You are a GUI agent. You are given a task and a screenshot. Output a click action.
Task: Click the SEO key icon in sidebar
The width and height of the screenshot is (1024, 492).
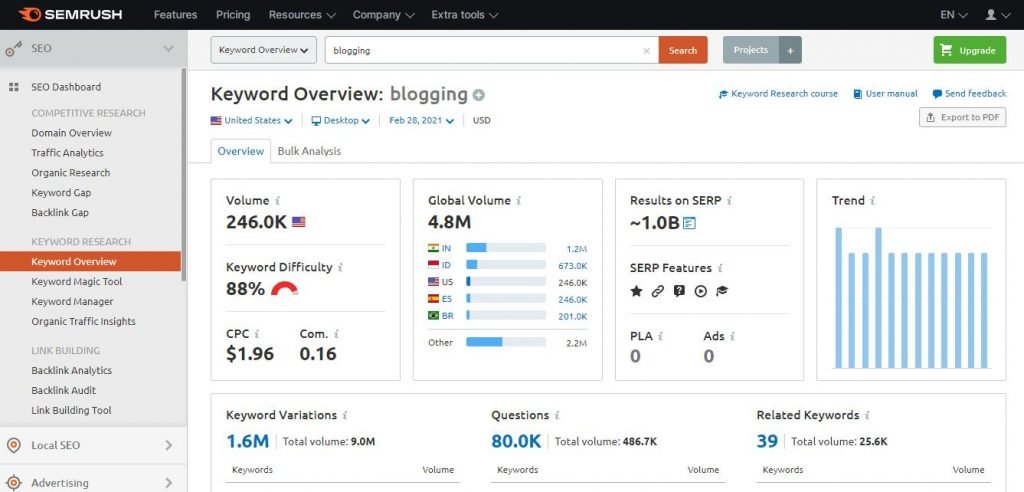pos(14,49)
